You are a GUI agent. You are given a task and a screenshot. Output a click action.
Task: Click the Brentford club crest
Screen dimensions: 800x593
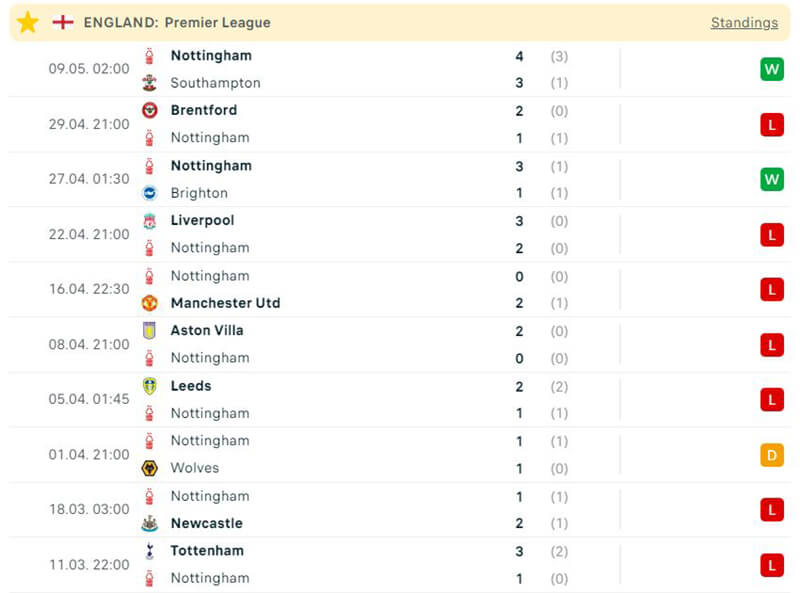pyautogui.click(x=150, y=110)
